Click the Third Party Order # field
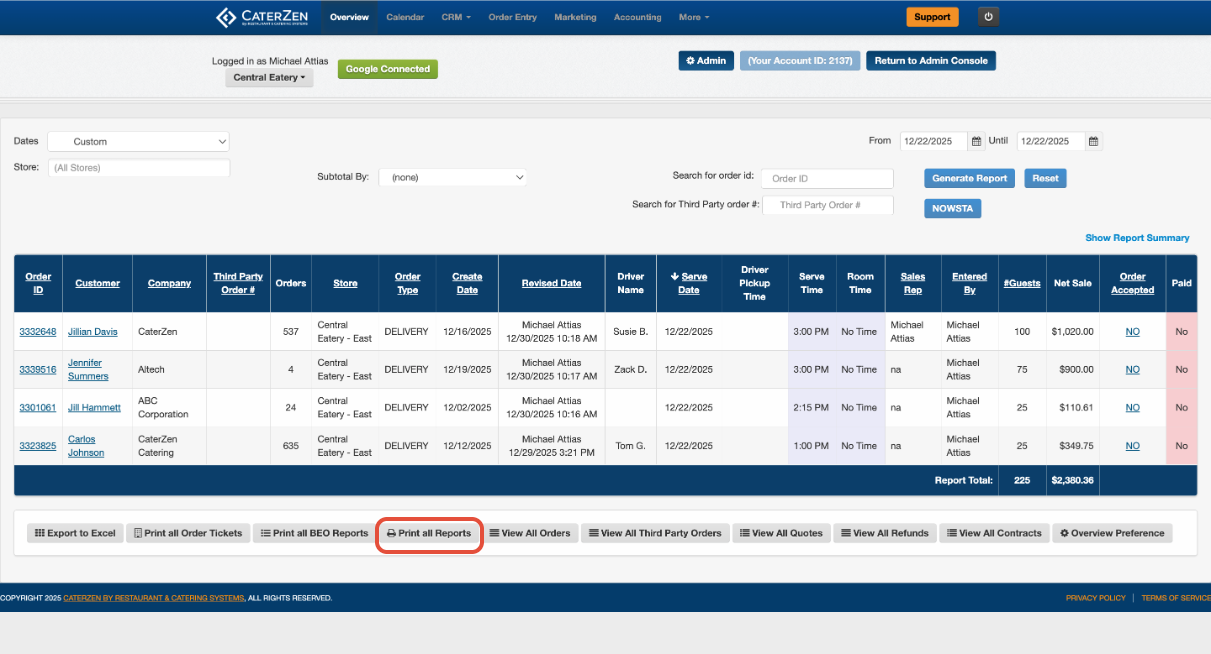 (827, 205)
